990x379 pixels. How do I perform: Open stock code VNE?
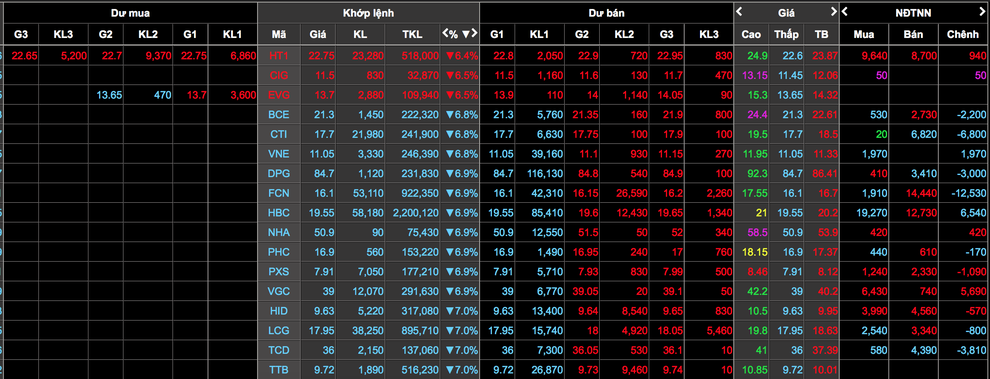click(278, 153)
